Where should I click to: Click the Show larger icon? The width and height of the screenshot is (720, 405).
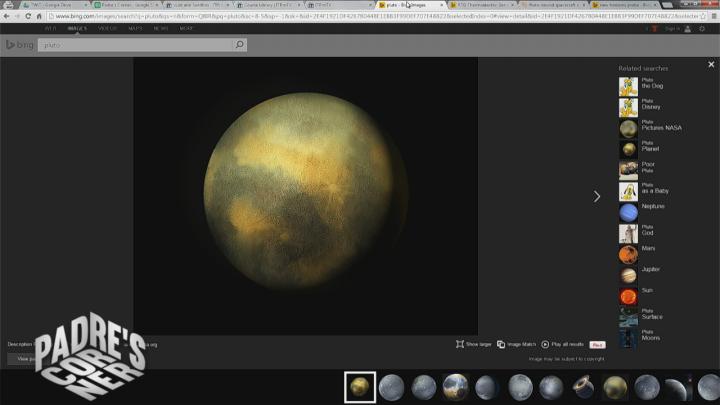(460, 344)
